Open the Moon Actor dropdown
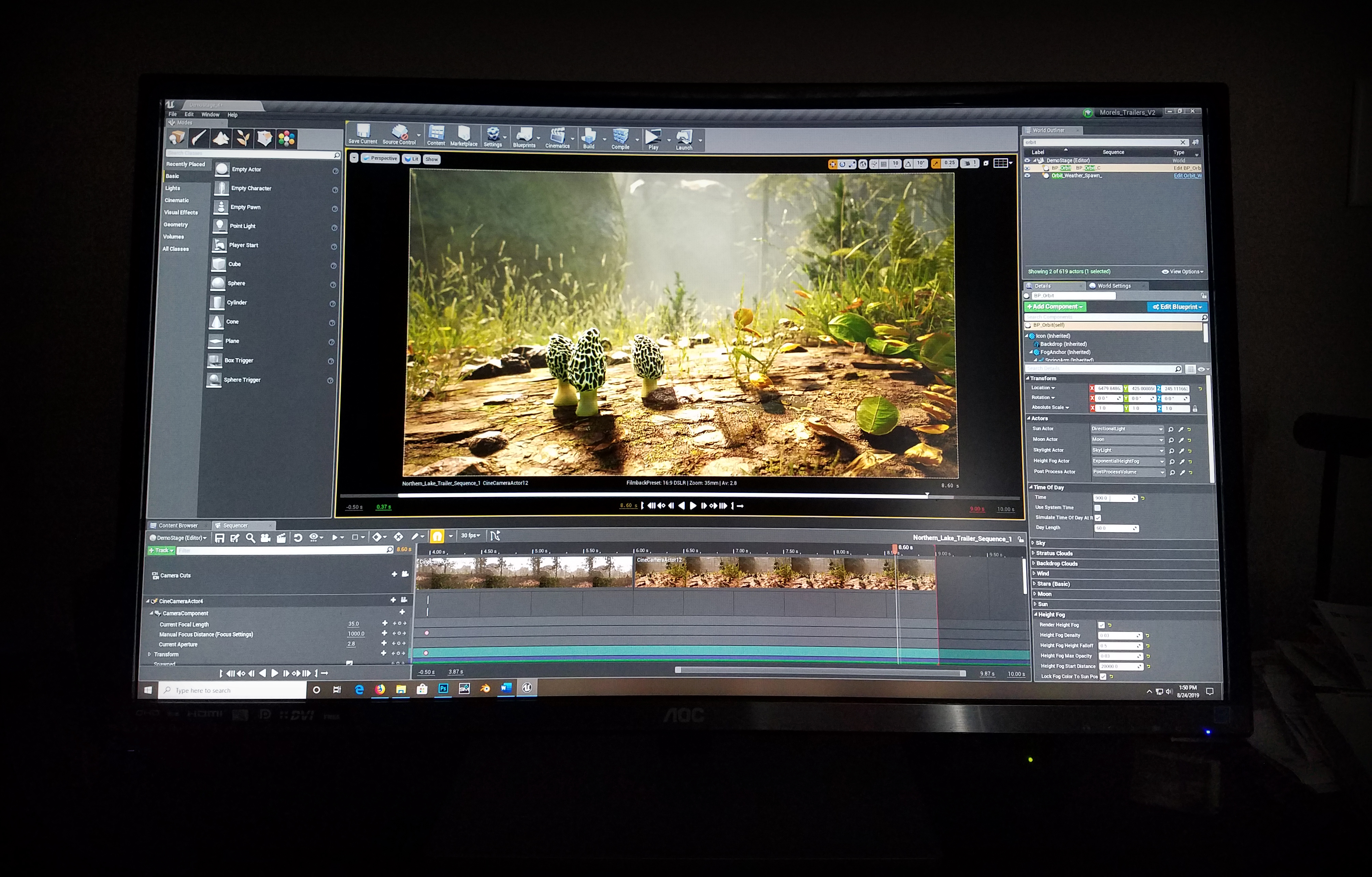 1128,440
